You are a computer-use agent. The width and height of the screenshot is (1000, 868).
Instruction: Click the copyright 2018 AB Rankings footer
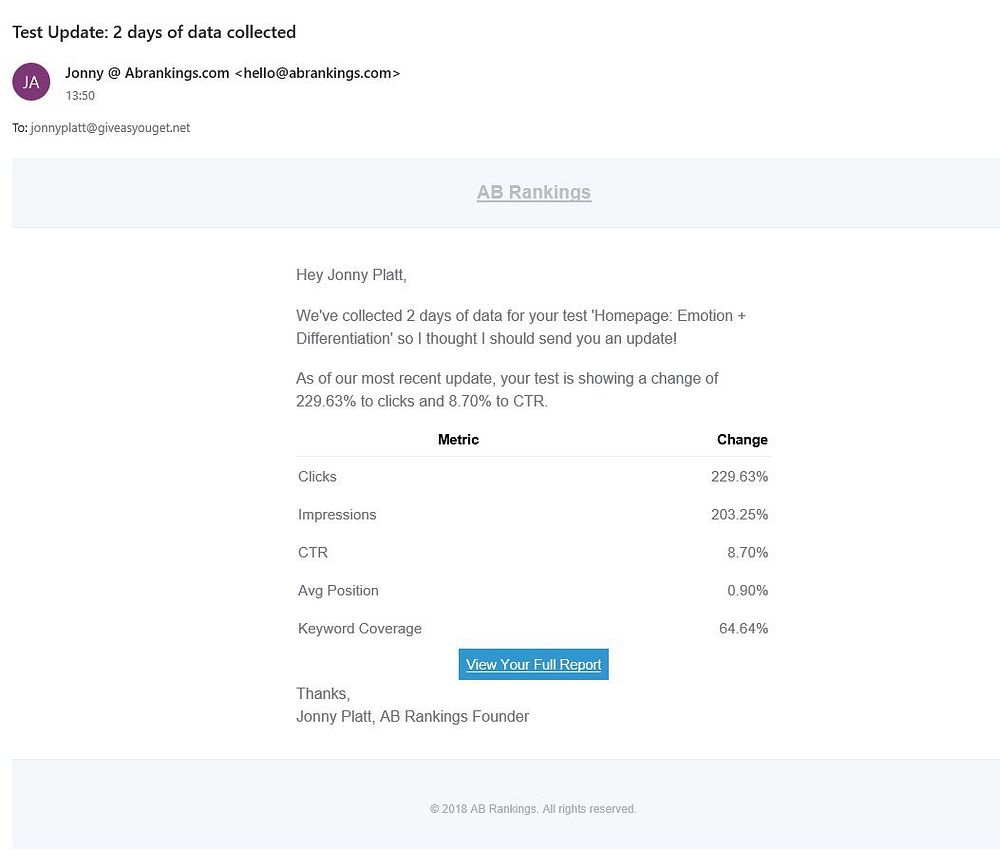point(533,809)
